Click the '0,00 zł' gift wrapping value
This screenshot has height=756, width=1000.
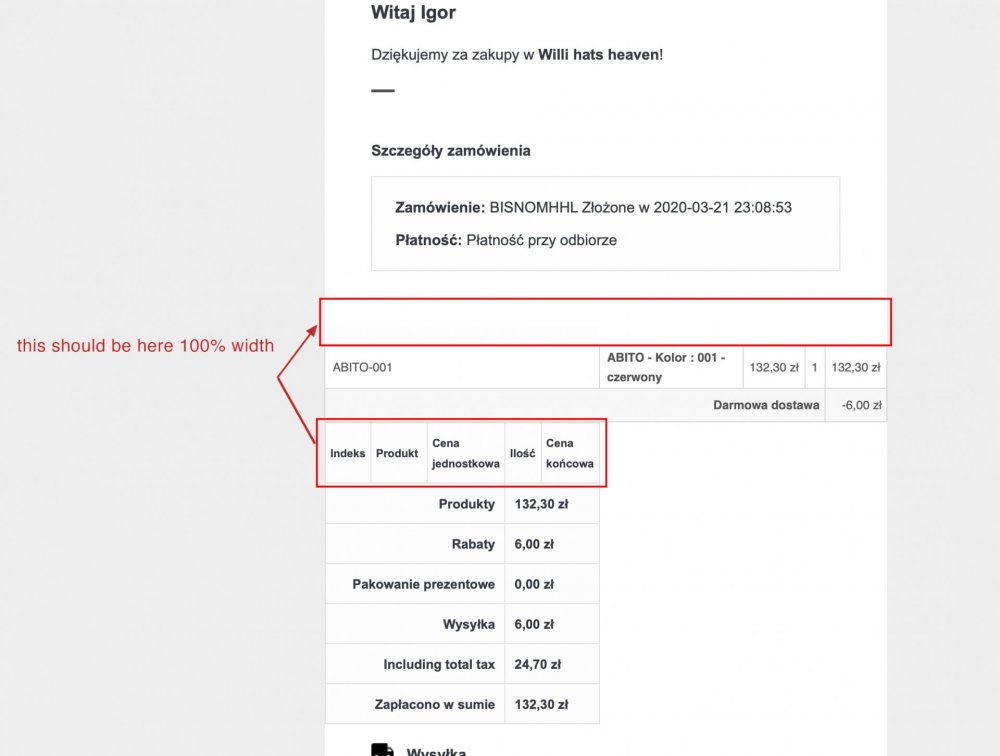(x=534, y=584)
